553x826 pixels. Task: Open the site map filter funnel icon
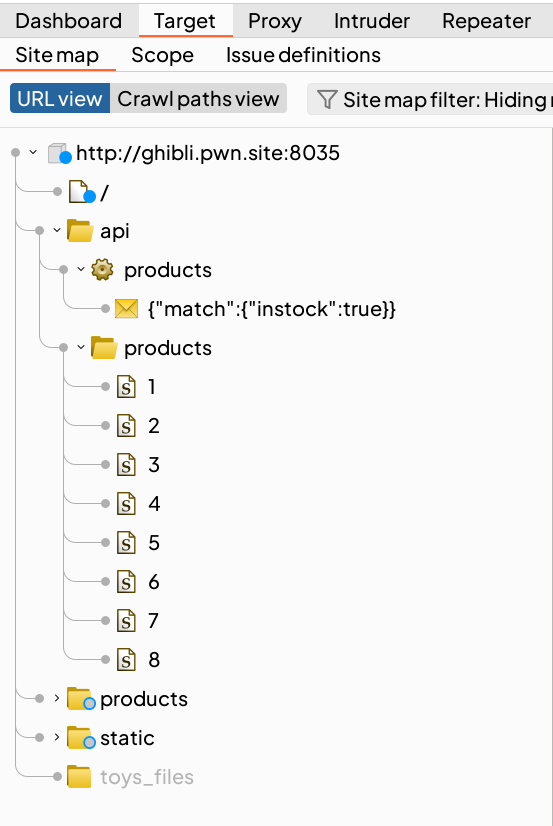(x=327, y=99)
